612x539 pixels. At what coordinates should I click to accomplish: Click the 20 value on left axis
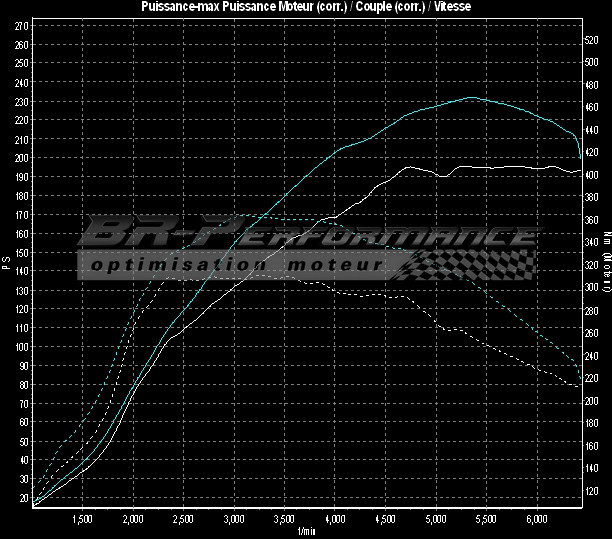tap(24, 497)
